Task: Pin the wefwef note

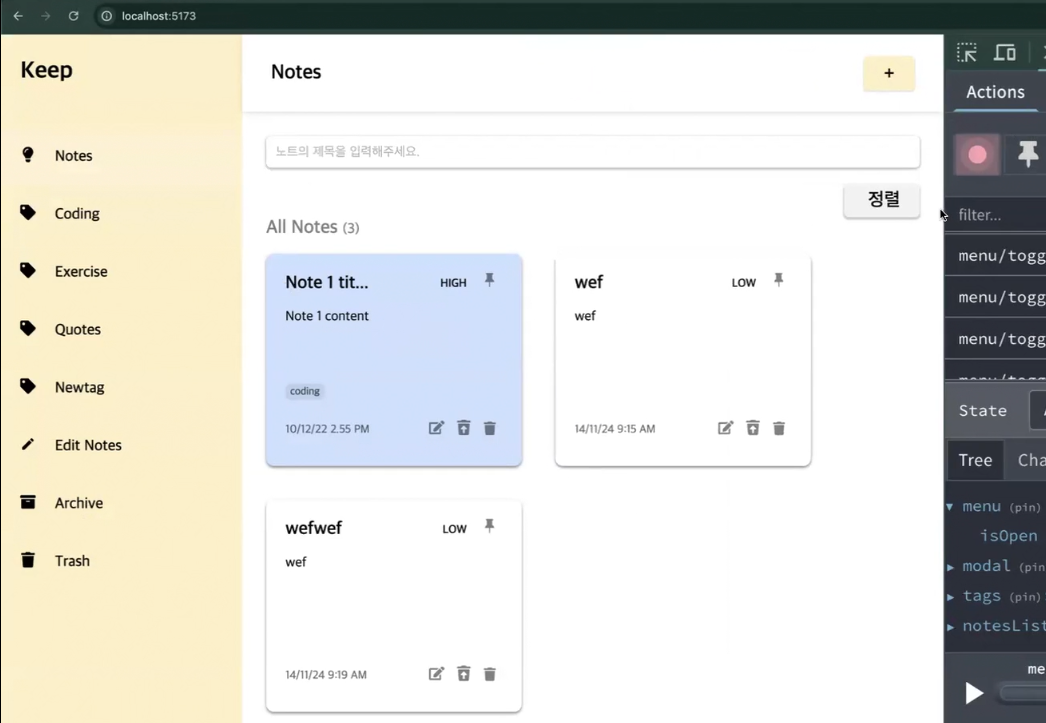Action: pyautogui.click(x=490, y=526)
